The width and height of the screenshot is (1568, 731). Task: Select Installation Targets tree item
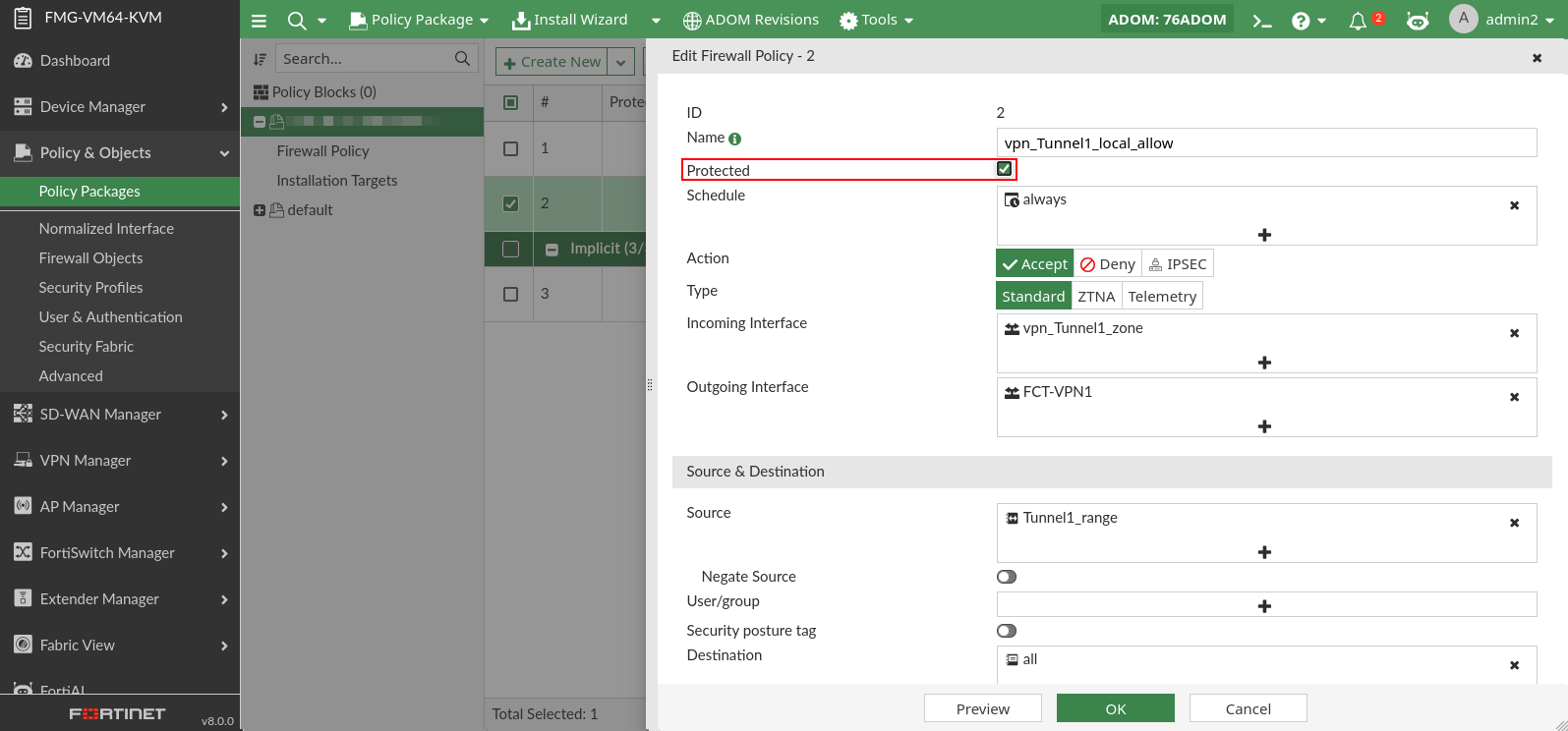coord(337,181)
